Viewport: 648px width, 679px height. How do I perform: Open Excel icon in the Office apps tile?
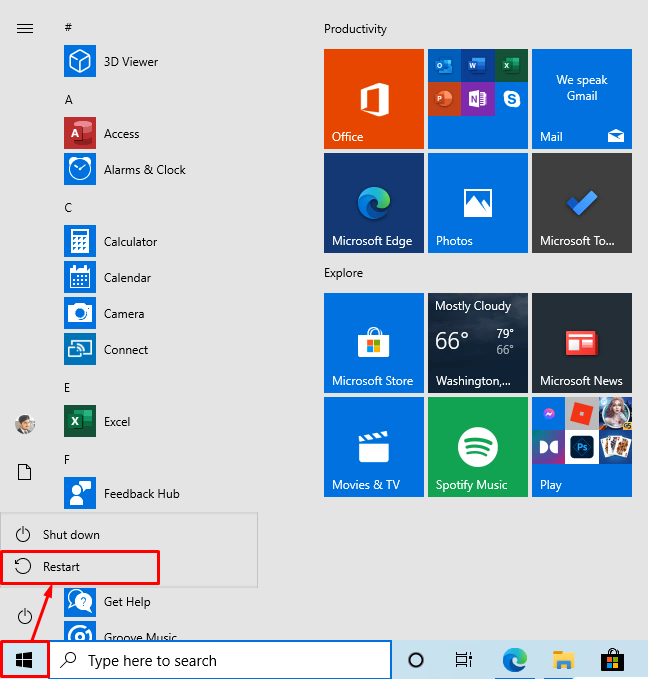[512, 65]
